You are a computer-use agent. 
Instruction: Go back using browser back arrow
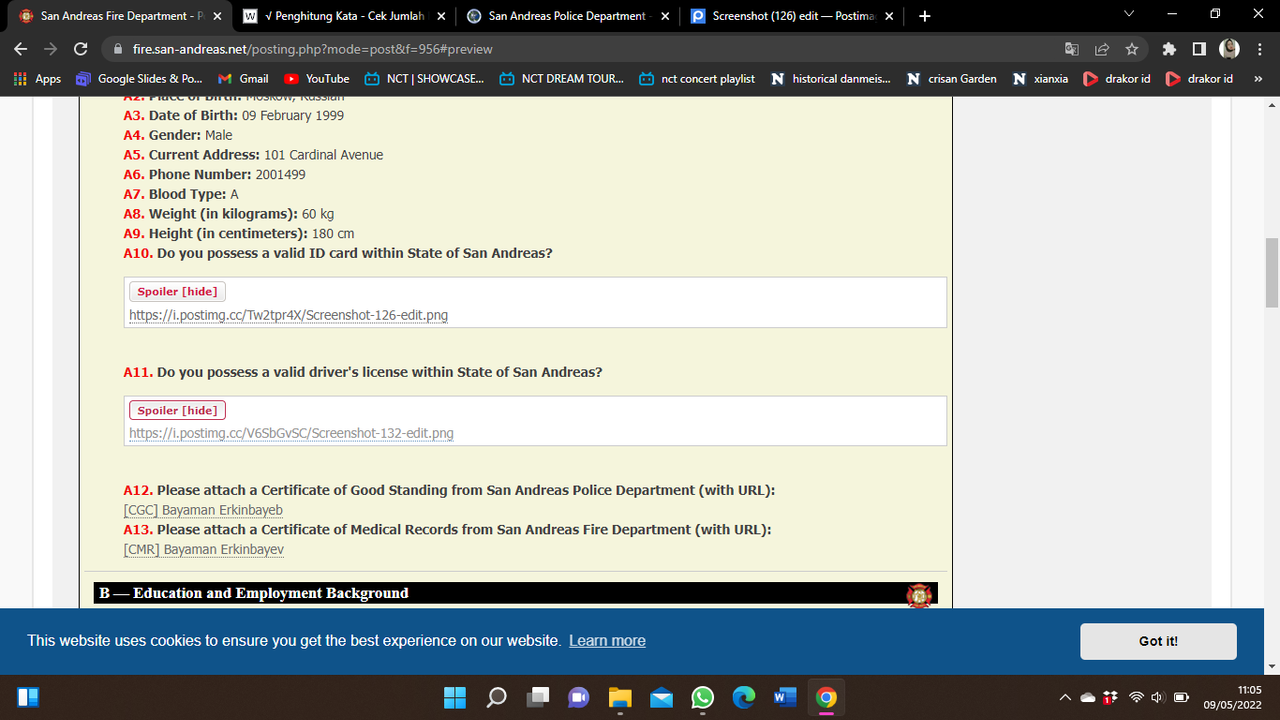pos(22,49)
